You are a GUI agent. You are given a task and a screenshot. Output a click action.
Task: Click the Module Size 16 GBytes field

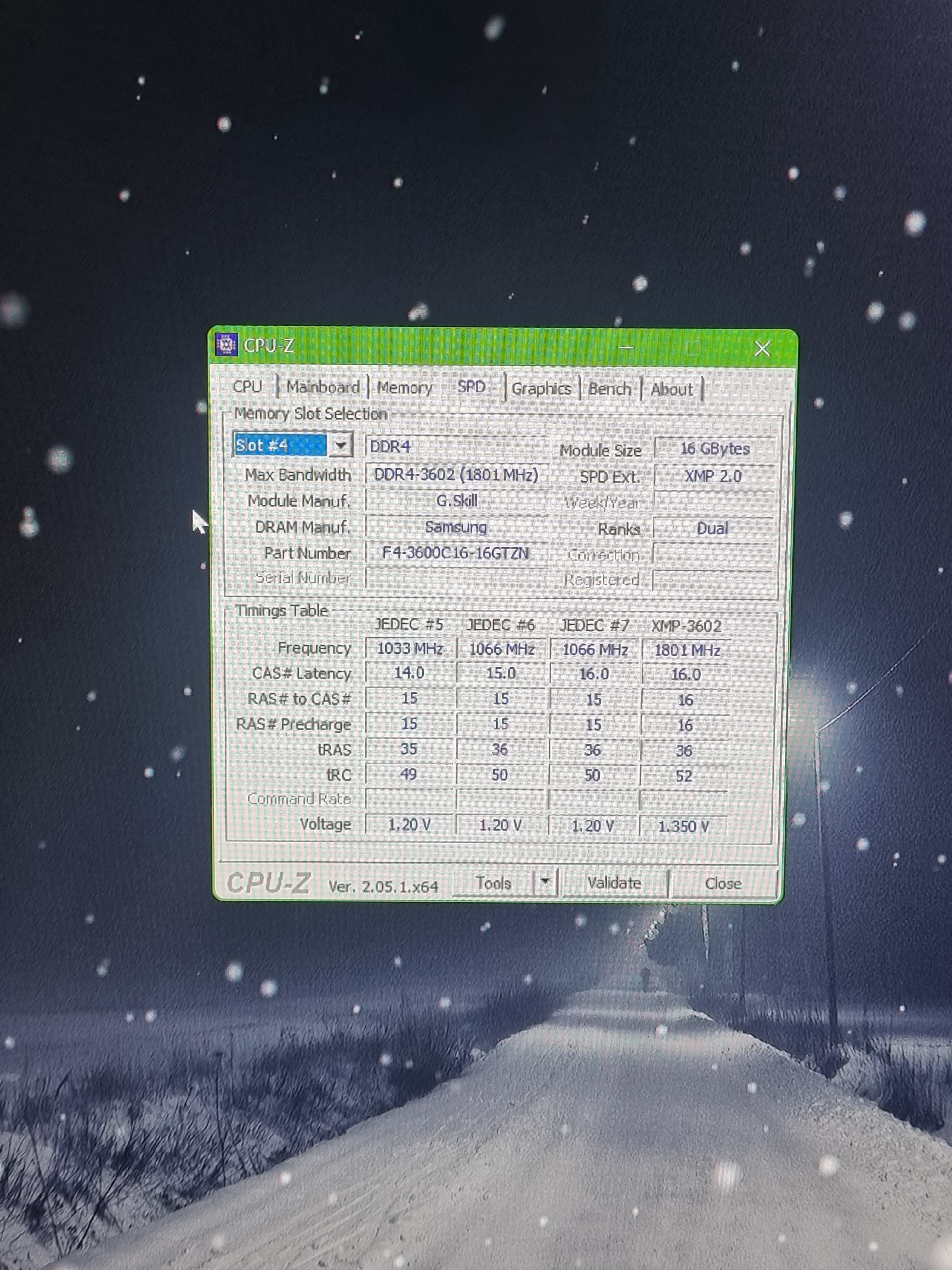pyautogui.click(x=714, y=449)
